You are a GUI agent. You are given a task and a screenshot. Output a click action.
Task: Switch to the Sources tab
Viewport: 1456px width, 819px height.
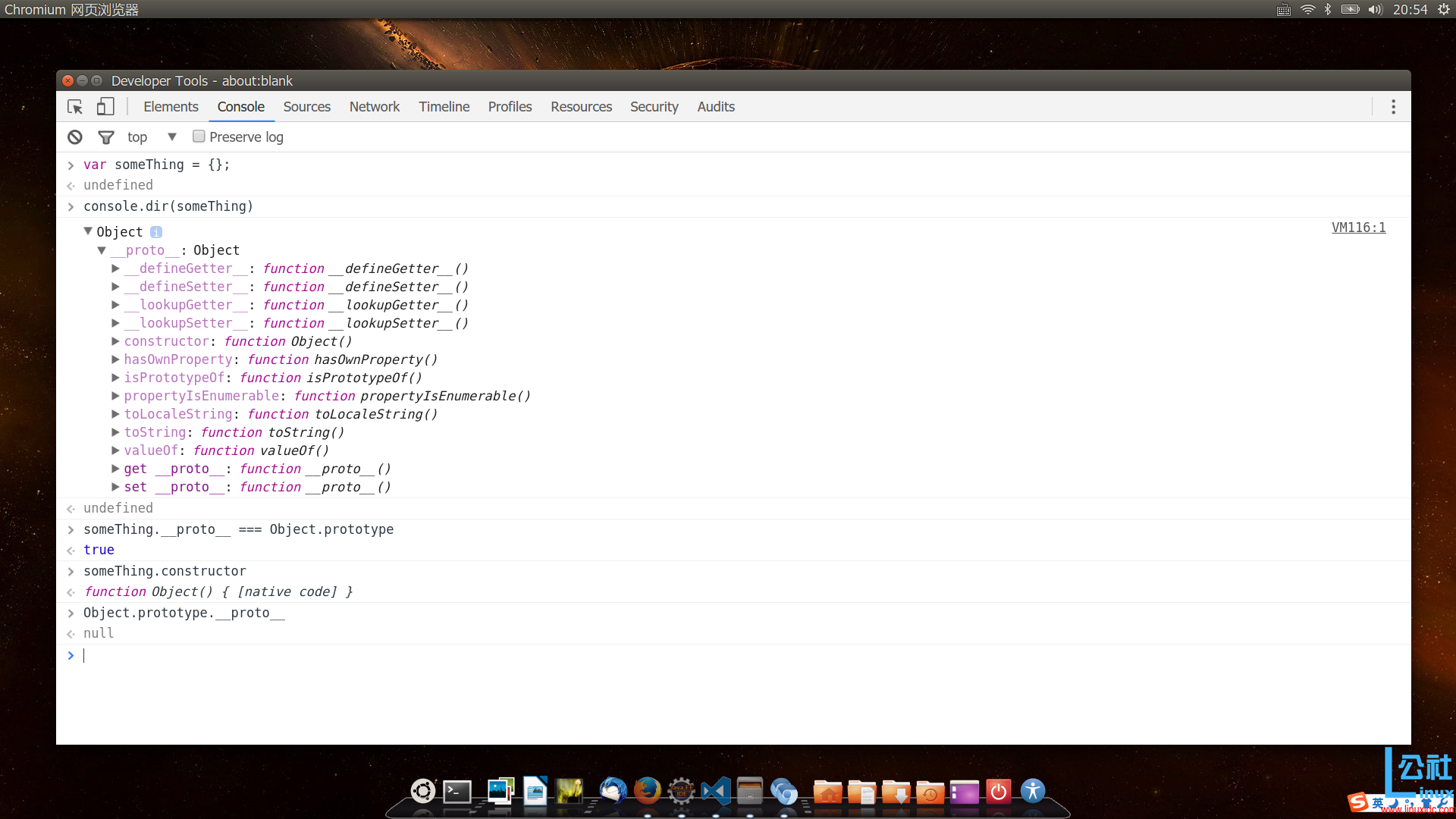(306, 107)
